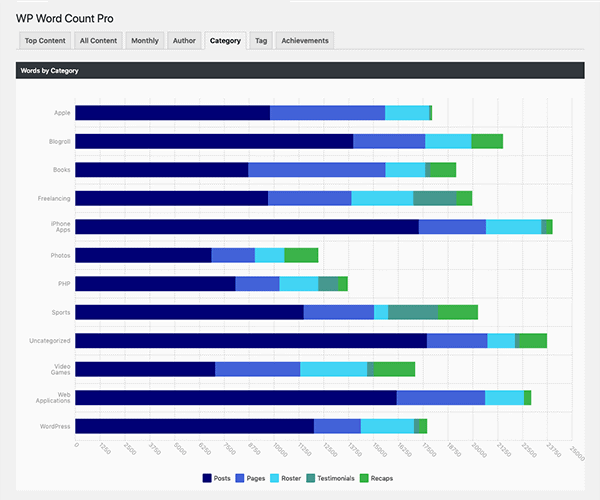This screenshot has height=500, width=600.
Task: Open the Top Content tab
Action: 45,41
